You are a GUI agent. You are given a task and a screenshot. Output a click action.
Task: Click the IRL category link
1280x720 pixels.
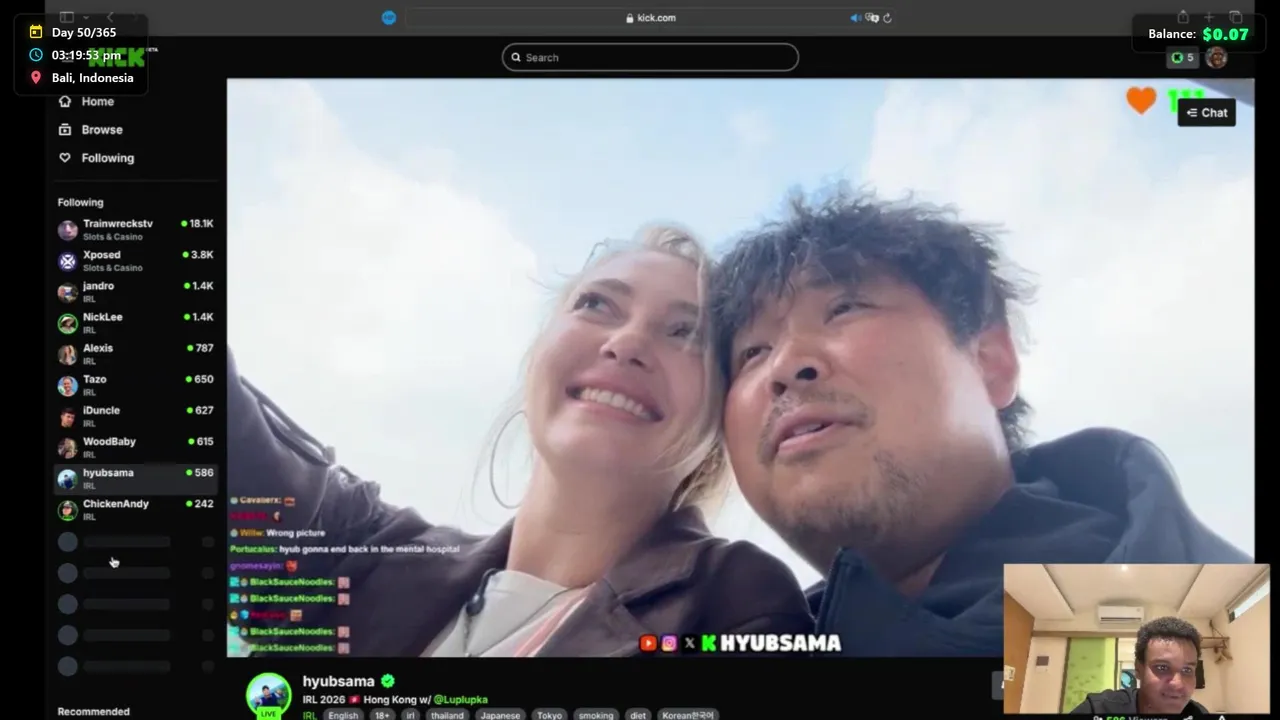[x=309, y=715]
